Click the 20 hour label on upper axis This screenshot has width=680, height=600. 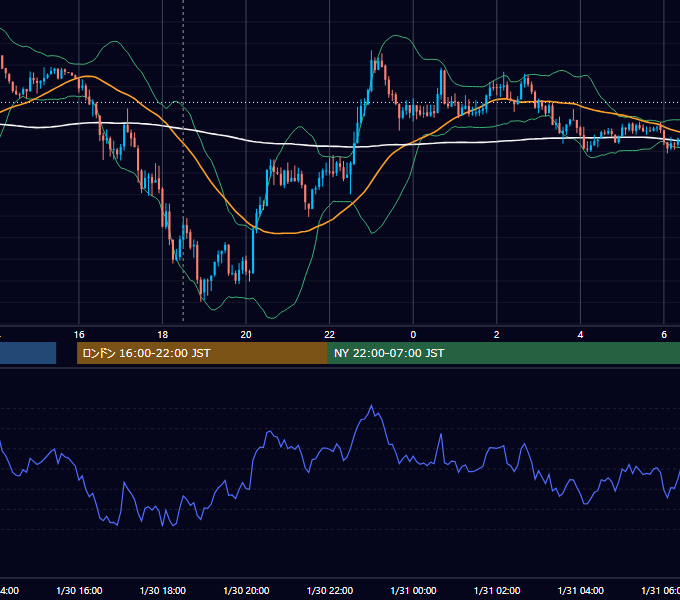point(246,335)
